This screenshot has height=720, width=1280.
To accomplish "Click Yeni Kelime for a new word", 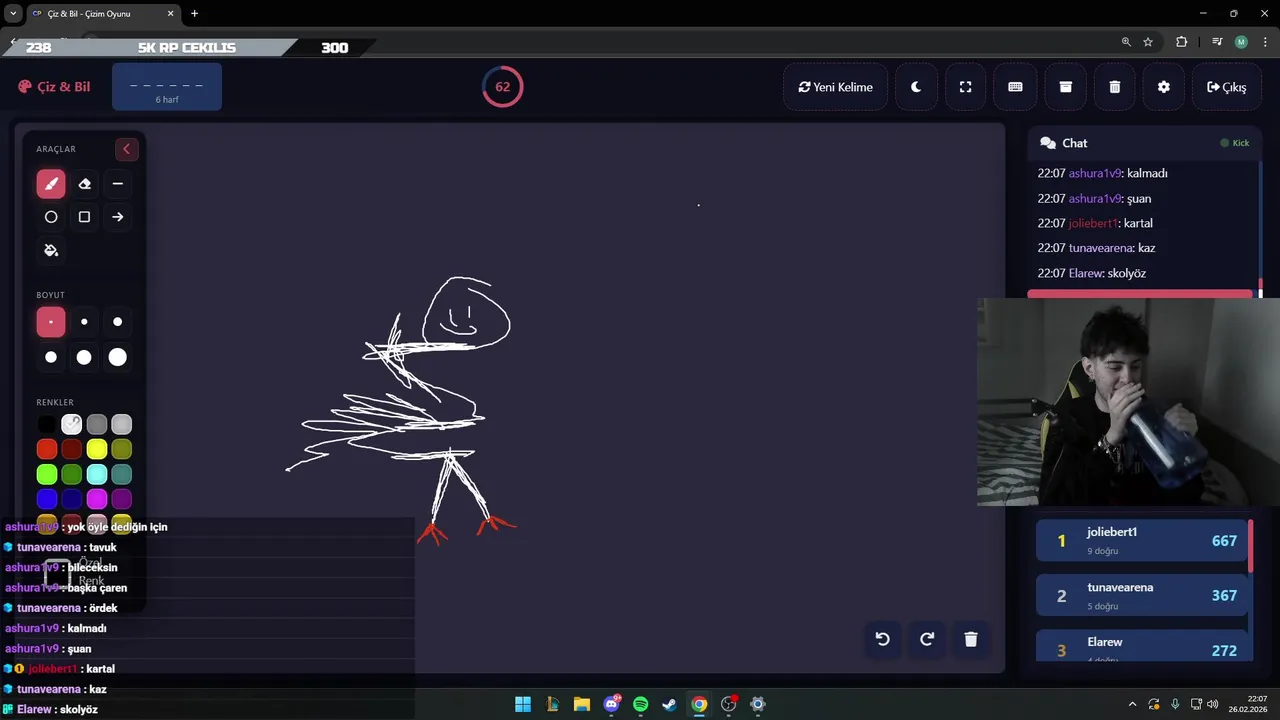I will coord(835,87).
